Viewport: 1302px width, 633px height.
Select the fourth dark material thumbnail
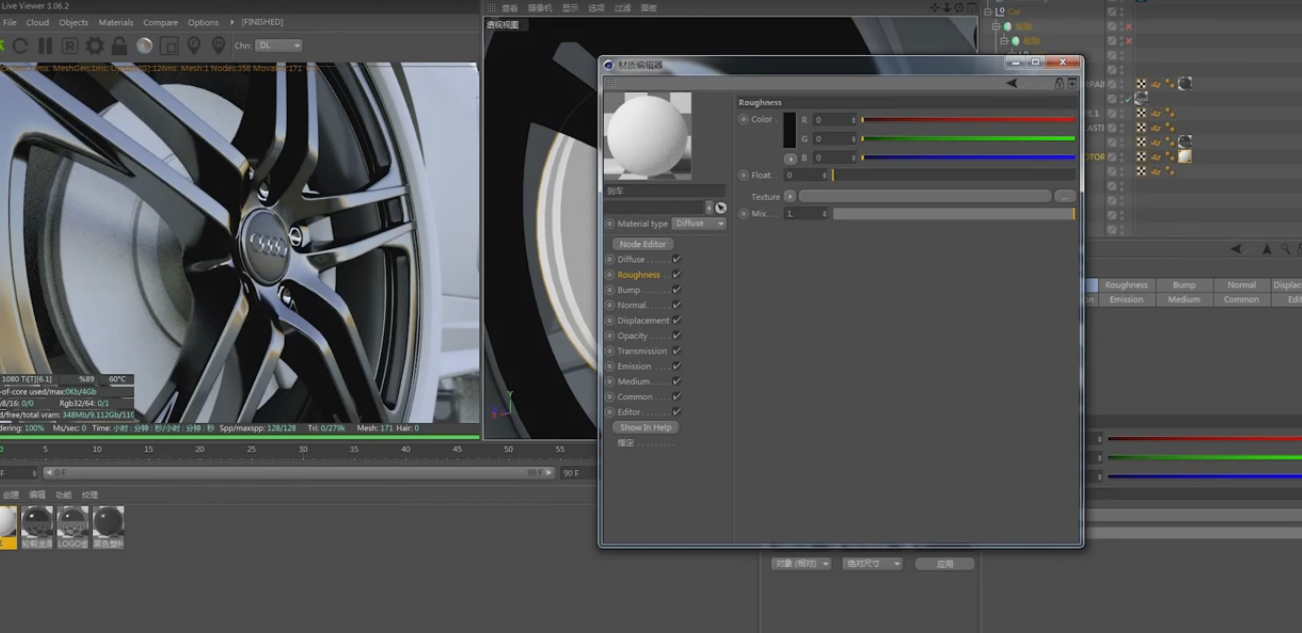click(x=108, y=527)
